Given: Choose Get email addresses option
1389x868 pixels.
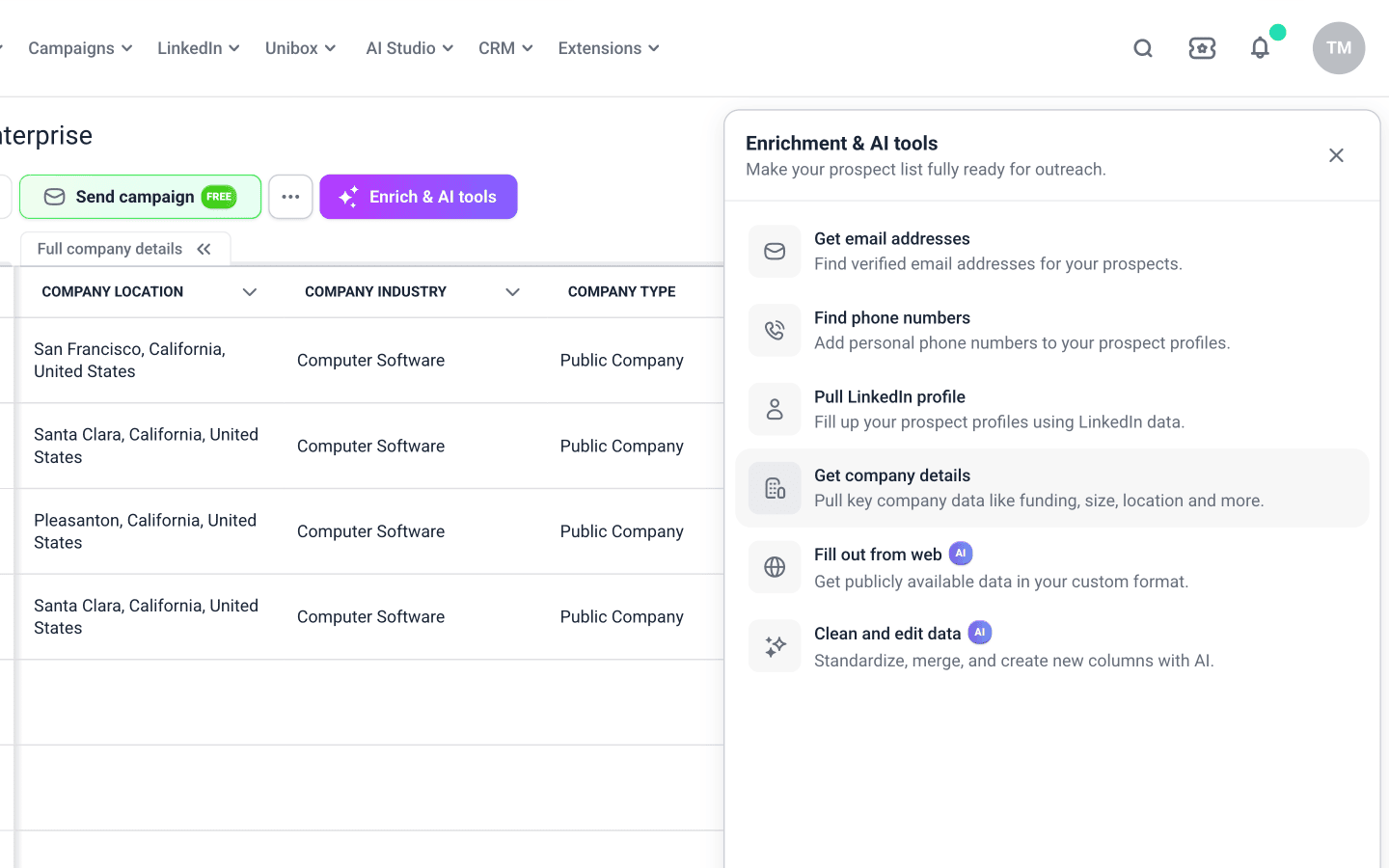Looking at the screenshot, I should pyautogui.click(x=1052, y=252).
